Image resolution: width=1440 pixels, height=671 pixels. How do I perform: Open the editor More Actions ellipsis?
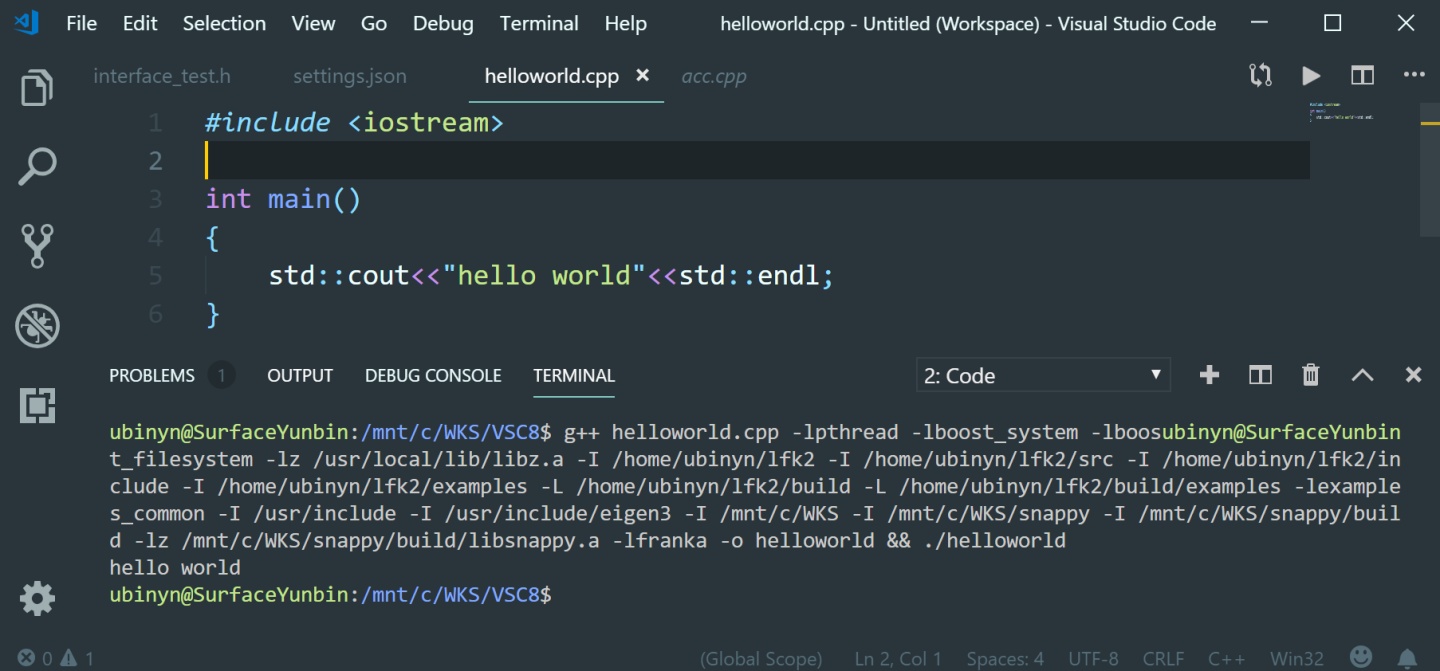(x=1413, y=75)
